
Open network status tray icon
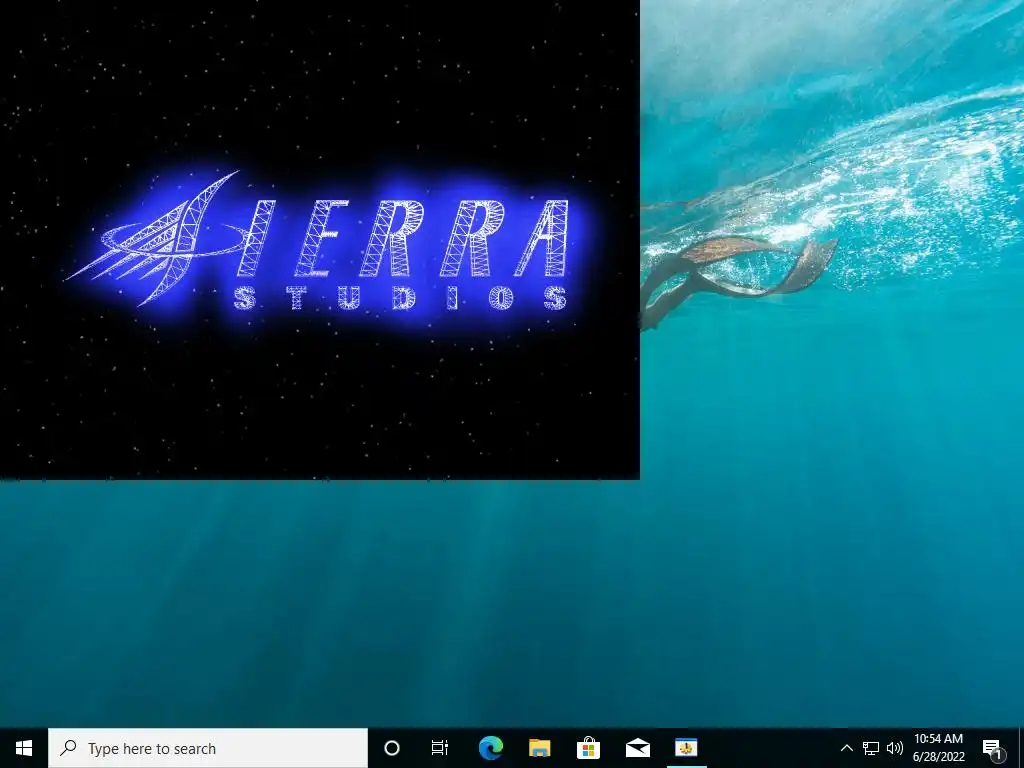pyautogui.click(x=871, y=748)
